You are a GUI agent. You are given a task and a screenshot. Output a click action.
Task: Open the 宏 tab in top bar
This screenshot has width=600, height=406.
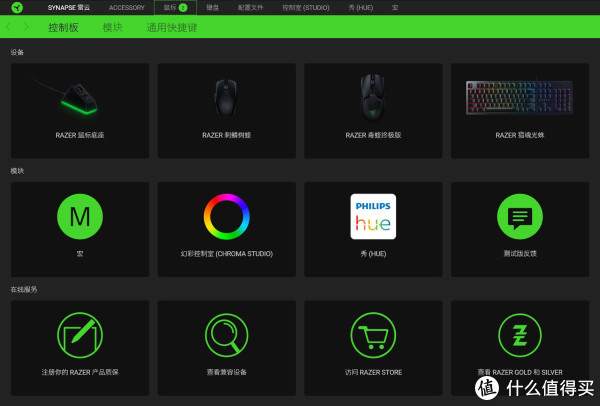tap(395, 8)
